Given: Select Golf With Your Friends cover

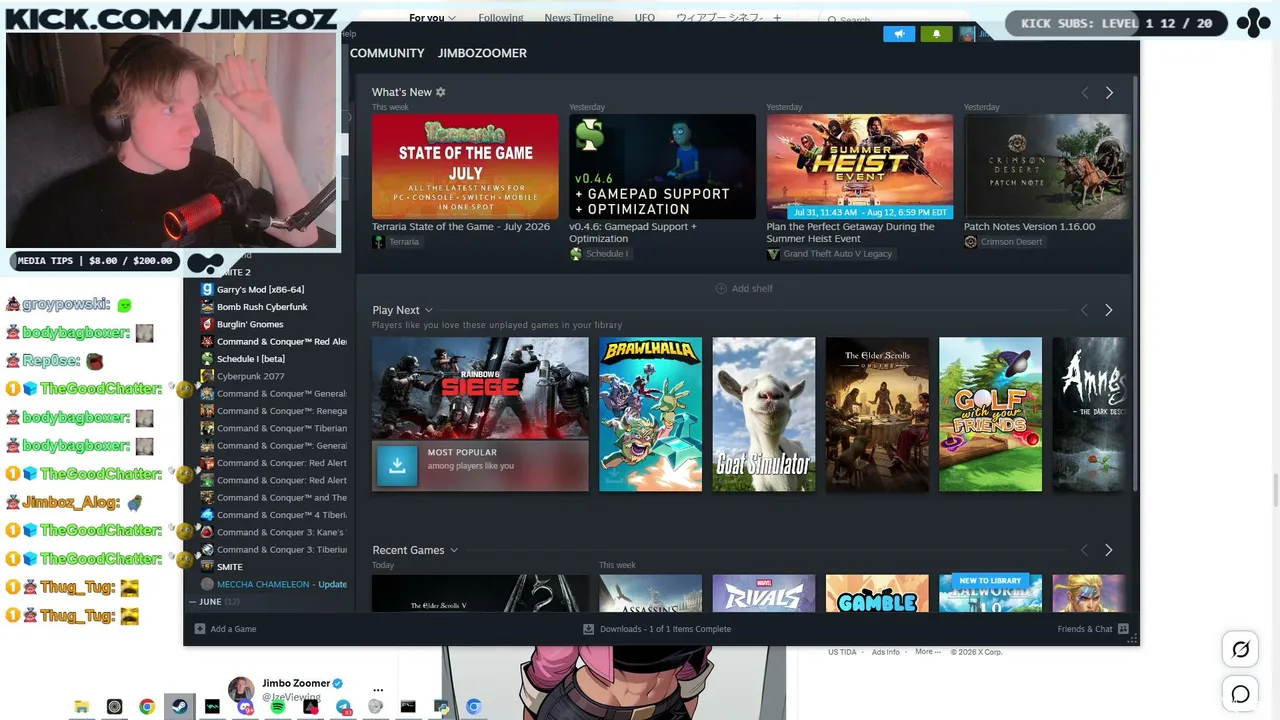Looking at the screenshot, I should click(x=990, y=414).
